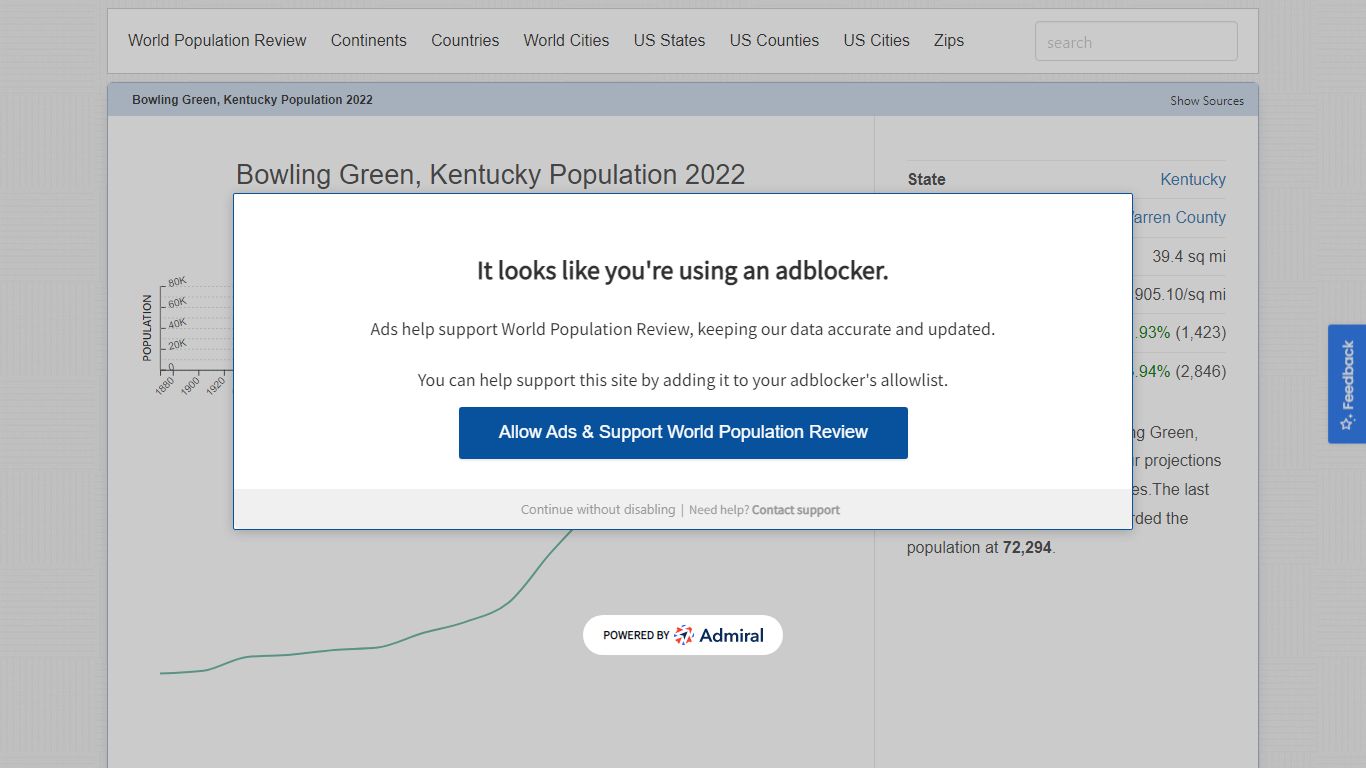Click the Allow Ads & Support World Population Review button

(683, 433)
